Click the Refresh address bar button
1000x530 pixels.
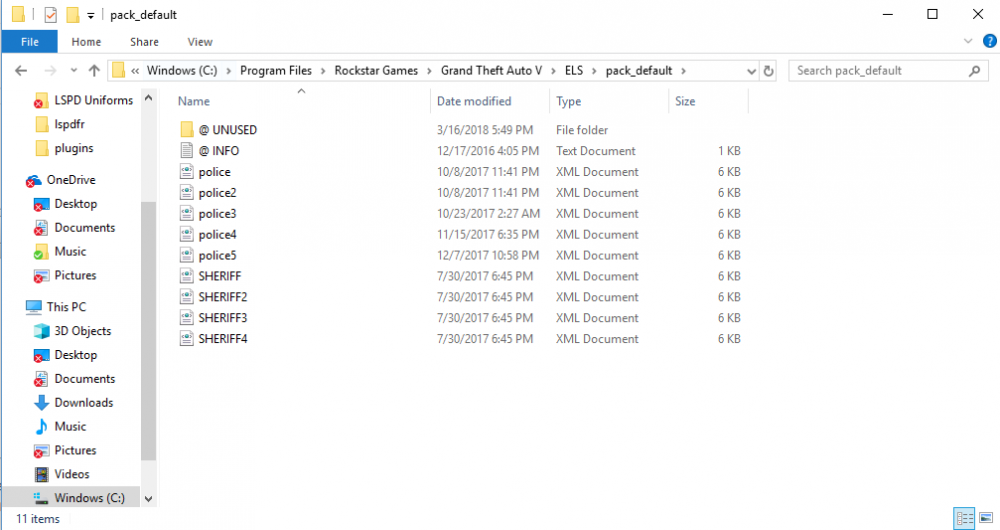tap(768, 71)
